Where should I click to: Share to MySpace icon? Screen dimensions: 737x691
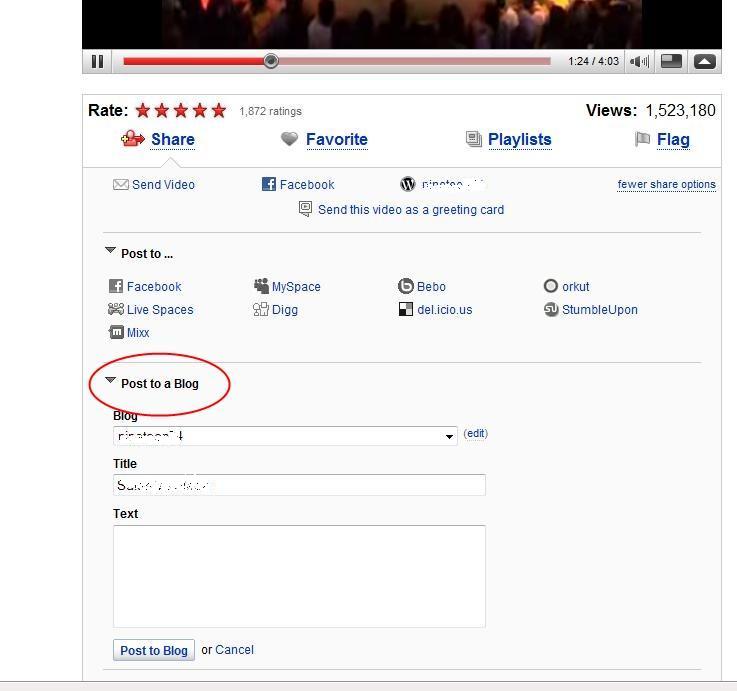261,286
